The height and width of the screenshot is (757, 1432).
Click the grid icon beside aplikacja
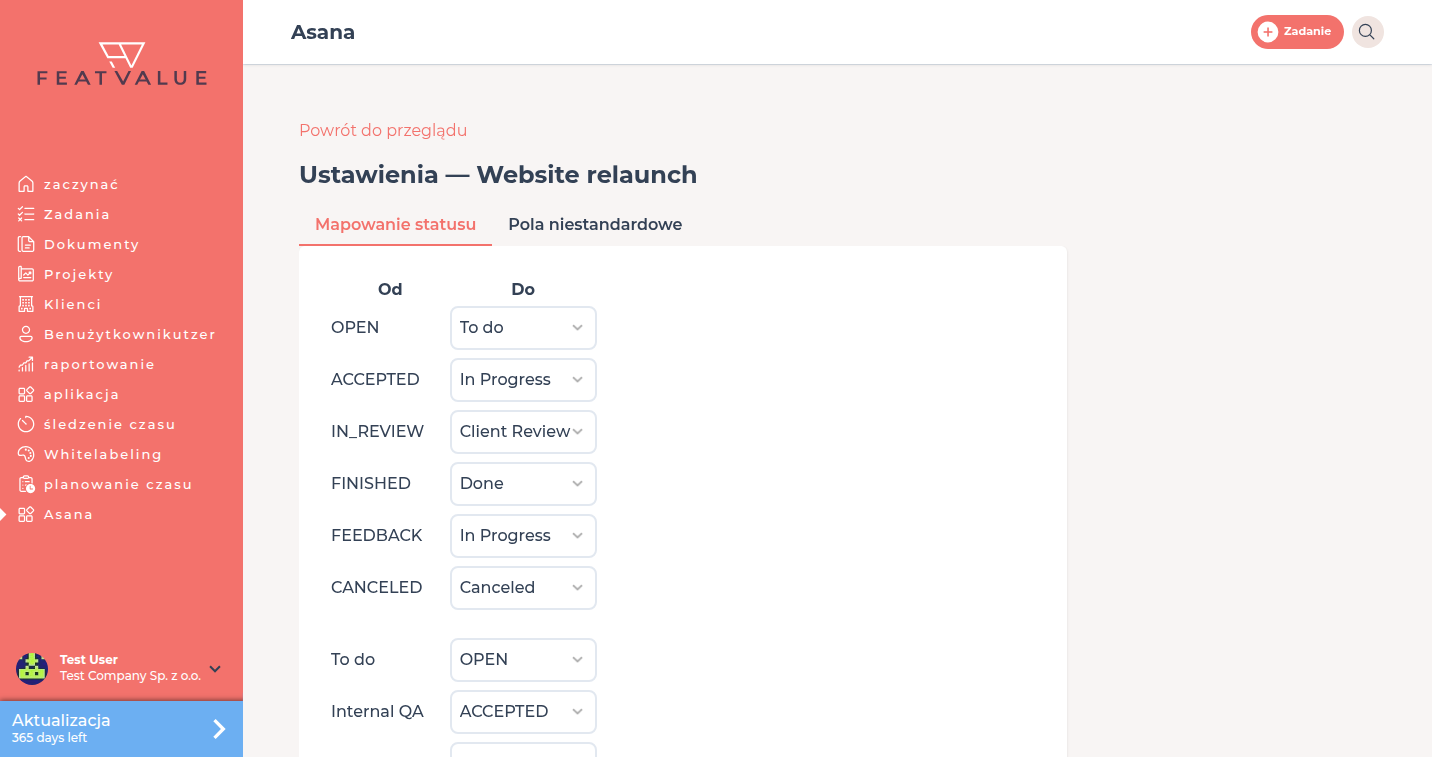point(26,394)
